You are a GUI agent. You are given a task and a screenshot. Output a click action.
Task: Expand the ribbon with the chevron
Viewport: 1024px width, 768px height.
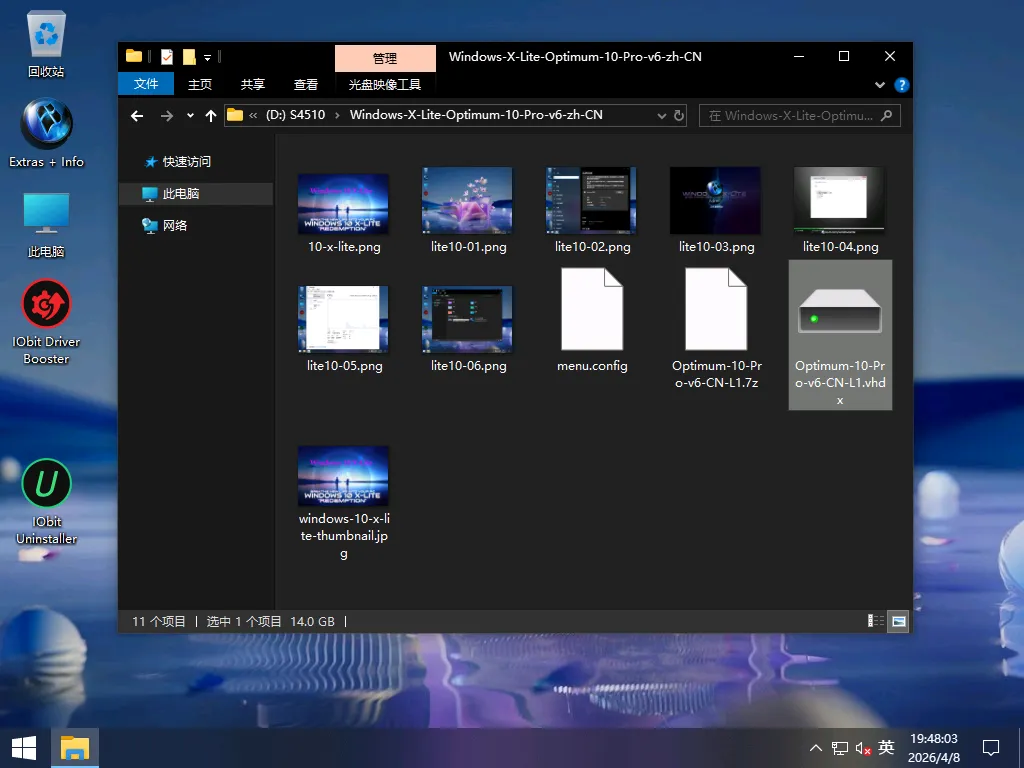(880, 85)
